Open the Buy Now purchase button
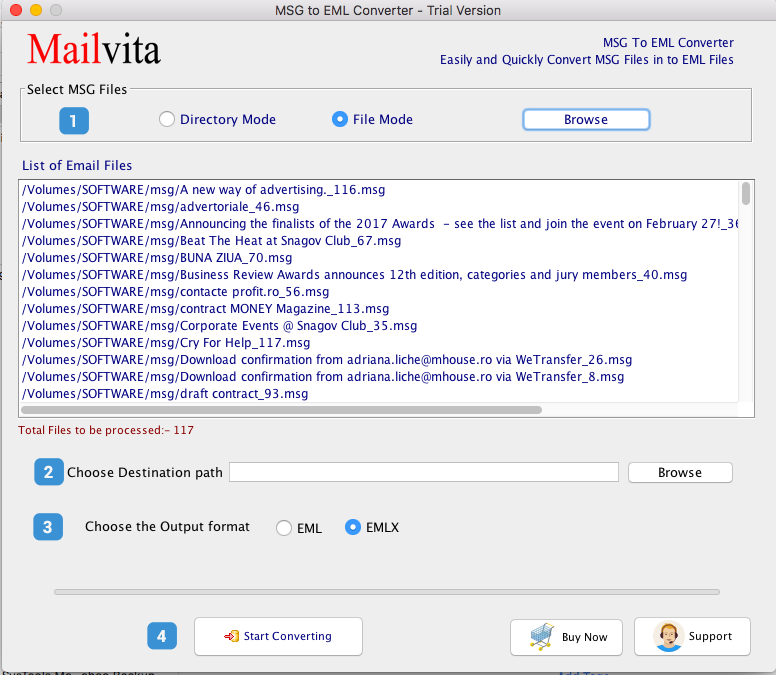The image size is (776, 675). [566, 637]
